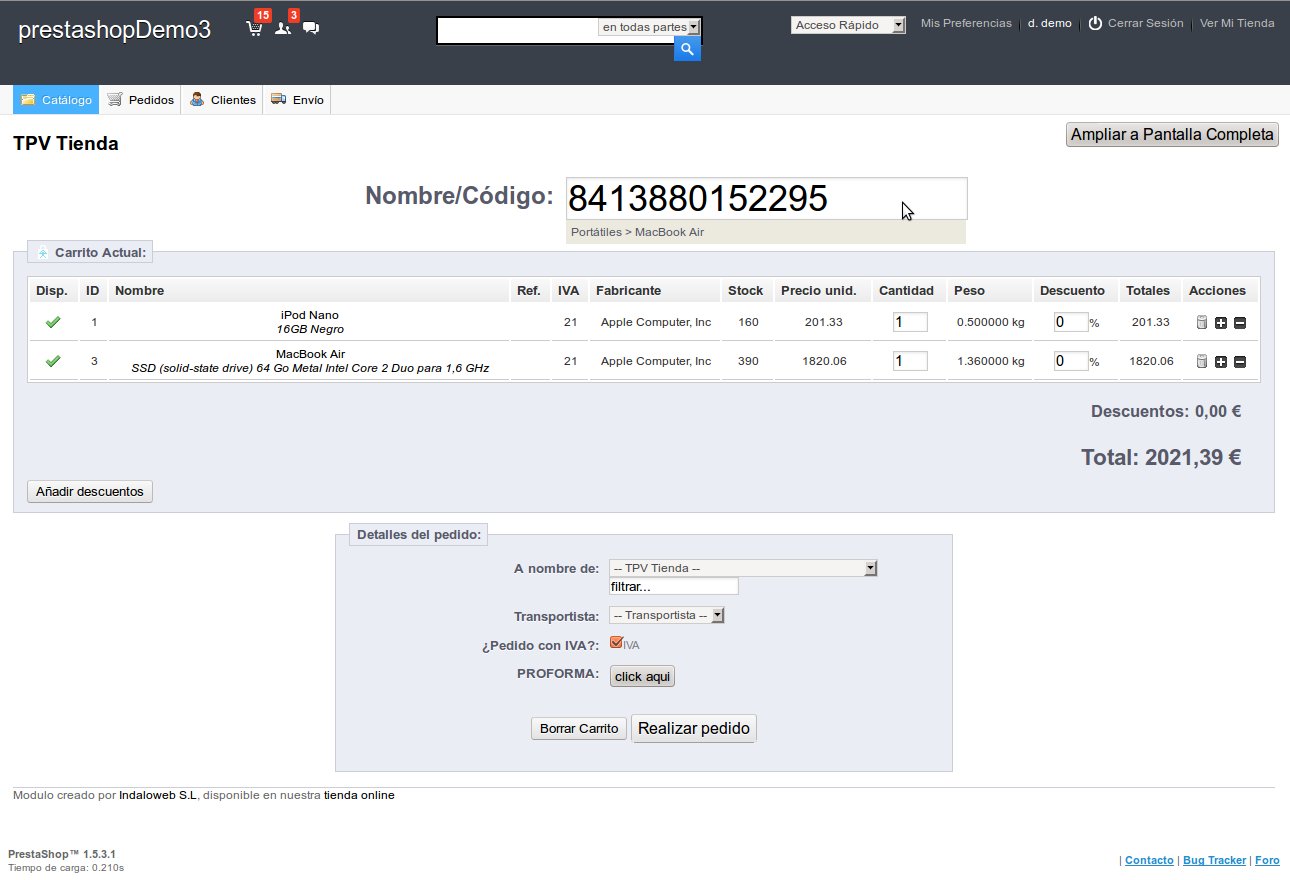
Task: Open the 'en todas partes' search scope dropdown
Action: (x=650, y=27)
